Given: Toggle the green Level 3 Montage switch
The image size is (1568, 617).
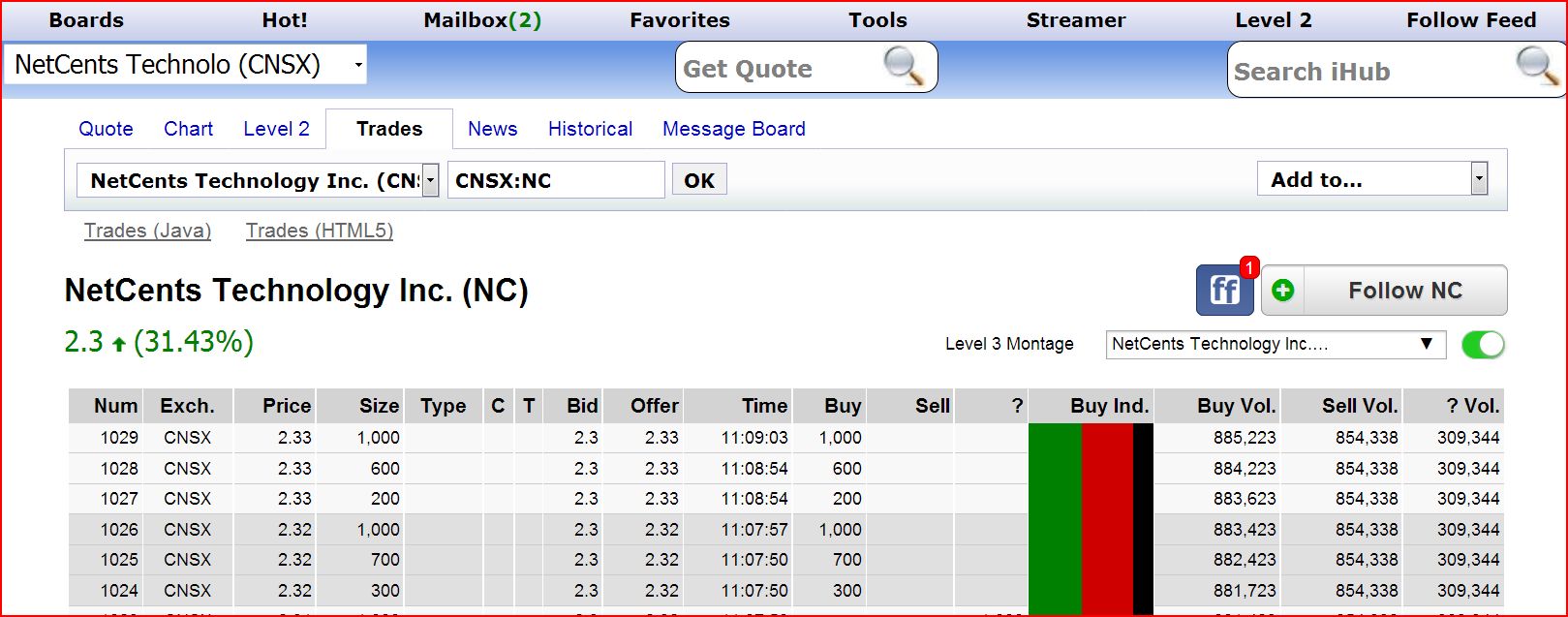Looking at the screenshot, I should [x=1483, y=344].
